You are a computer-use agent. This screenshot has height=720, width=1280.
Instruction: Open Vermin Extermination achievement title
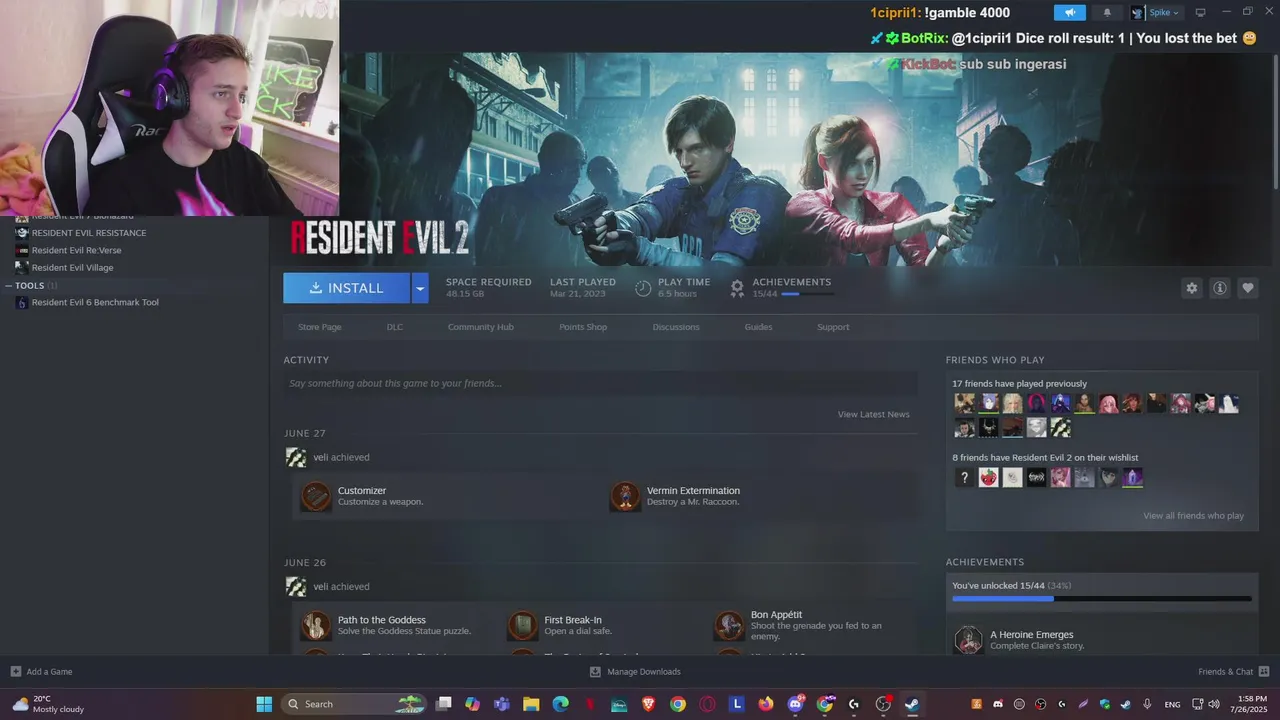pos(693,491)
